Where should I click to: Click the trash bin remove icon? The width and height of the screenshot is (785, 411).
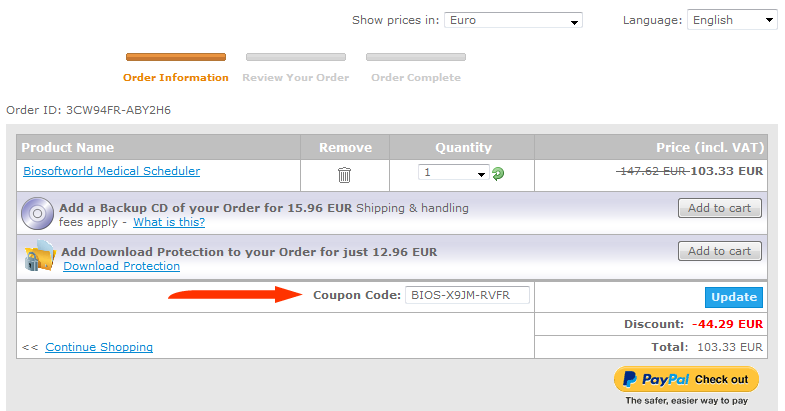click(344, 175)
